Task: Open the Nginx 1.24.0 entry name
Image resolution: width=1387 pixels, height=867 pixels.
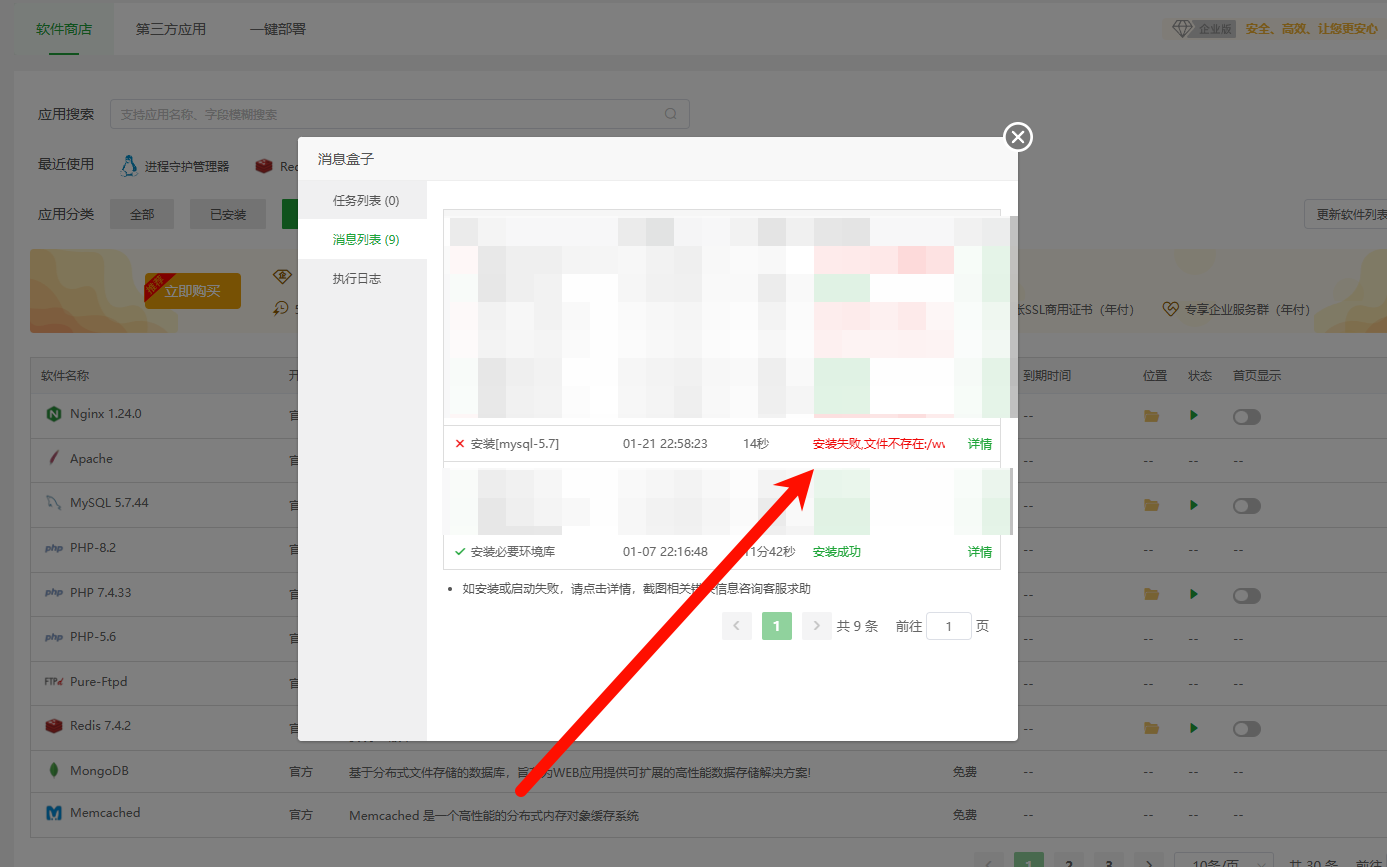Action: [x=106, y=414]
